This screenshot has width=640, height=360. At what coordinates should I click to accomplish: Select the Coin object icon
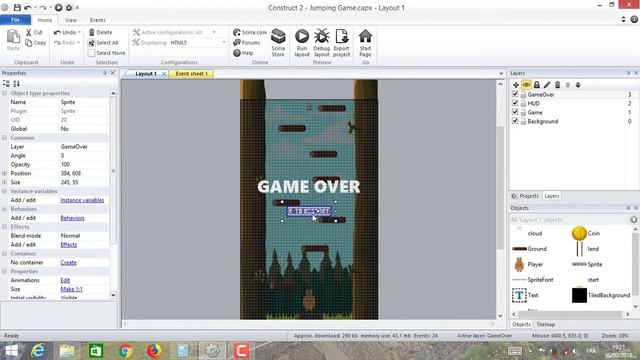point(579,233)
